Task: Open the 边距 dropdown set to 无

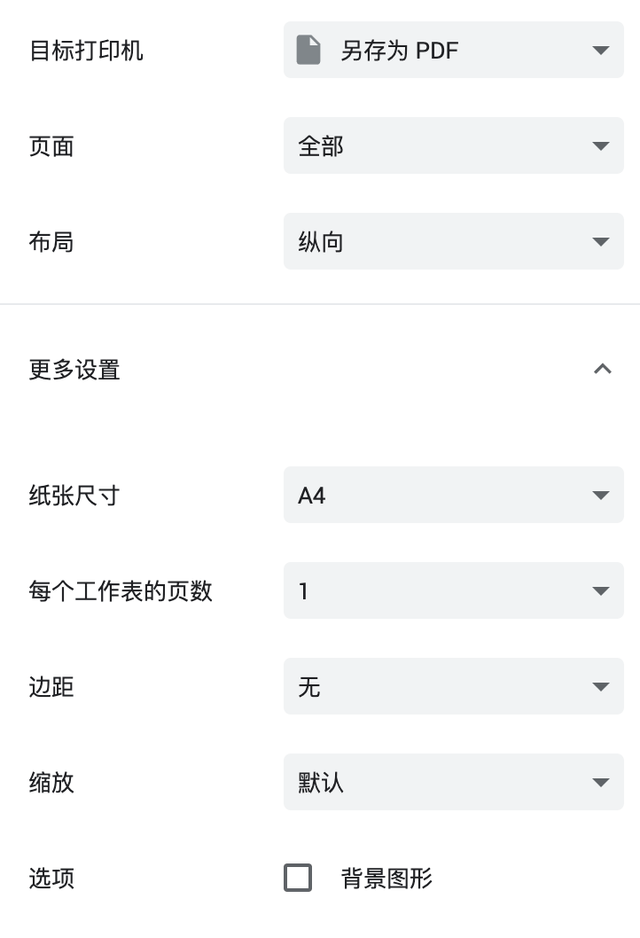Action: tap(453, 686)
